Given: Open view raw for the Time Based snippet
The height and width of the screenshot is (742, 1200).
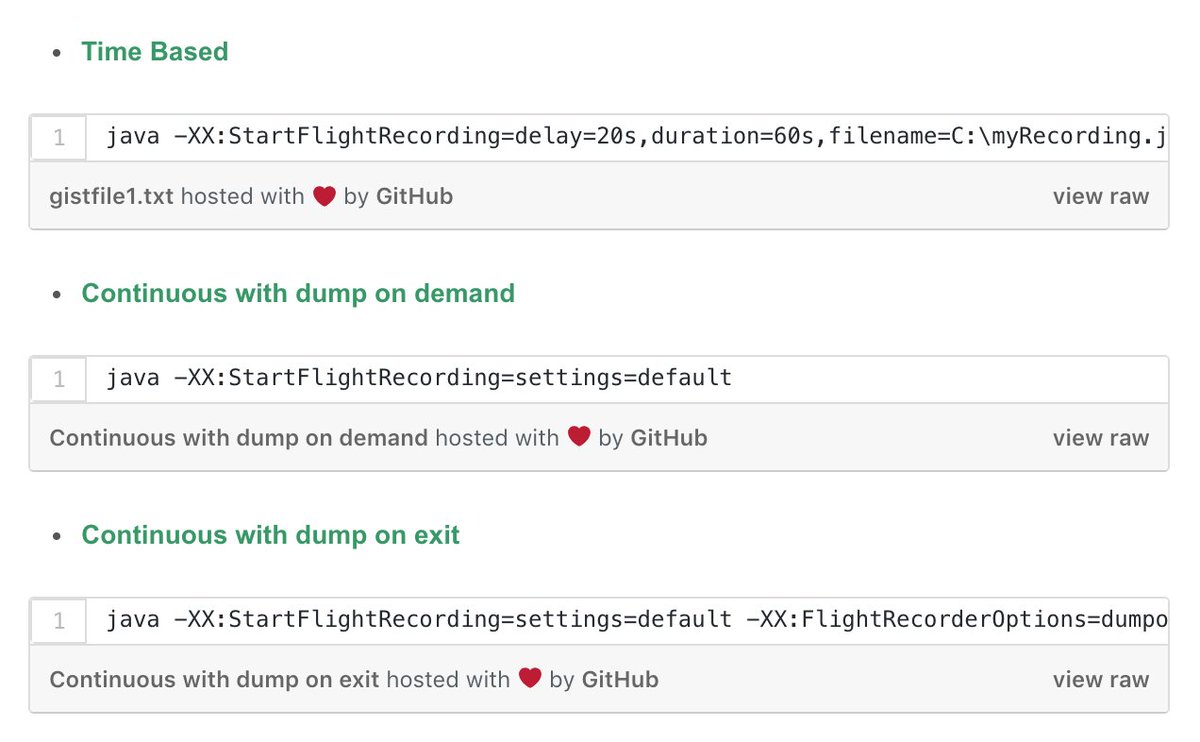Looking at the screenshot, I should (1100, 197).
